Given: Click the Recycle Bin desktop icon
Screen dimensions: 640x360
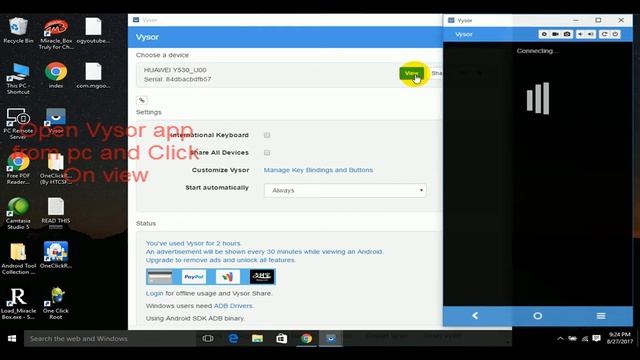Looking at the screenshot, I should pyautogui.click(x=18, y=31).
